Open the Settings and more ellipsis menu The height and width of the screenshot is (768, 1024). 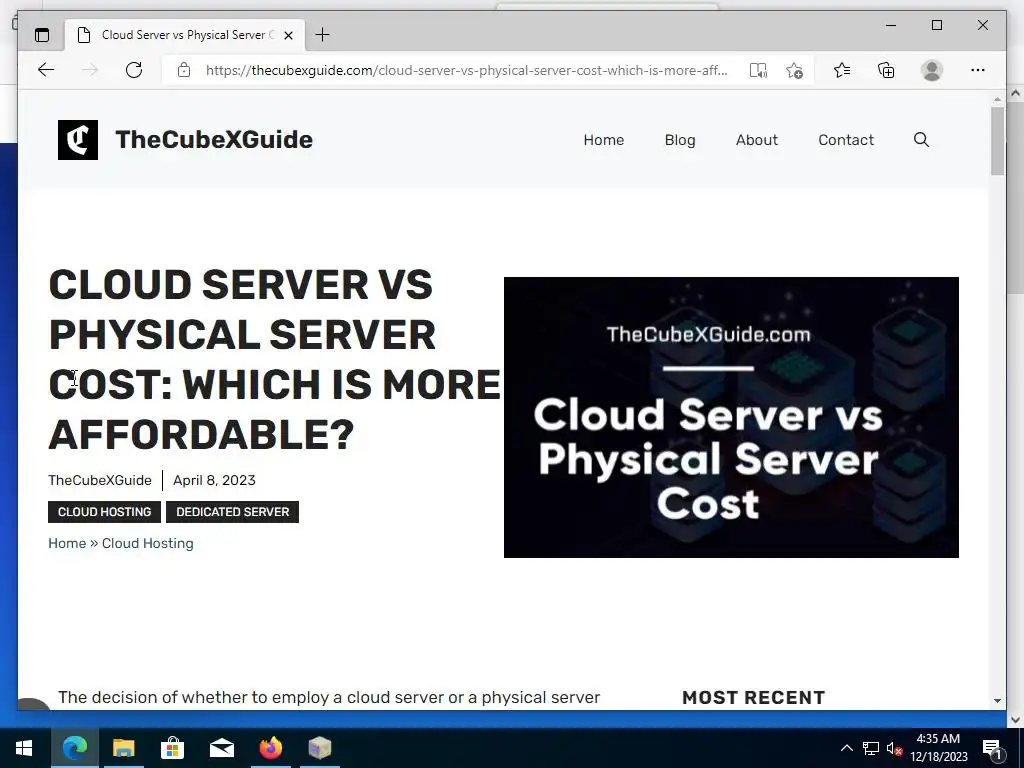click(978, 70)
